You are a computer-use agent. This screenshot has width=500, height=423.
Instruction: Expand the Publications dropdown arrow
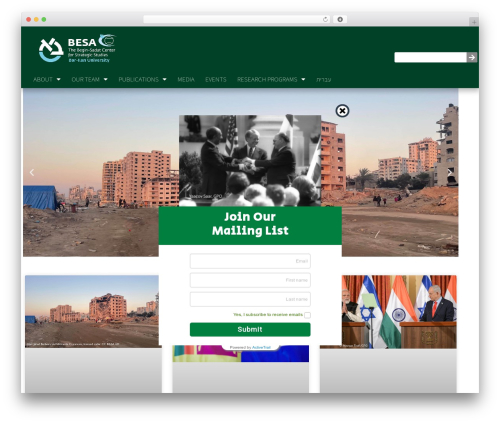(x=165, y=79)
